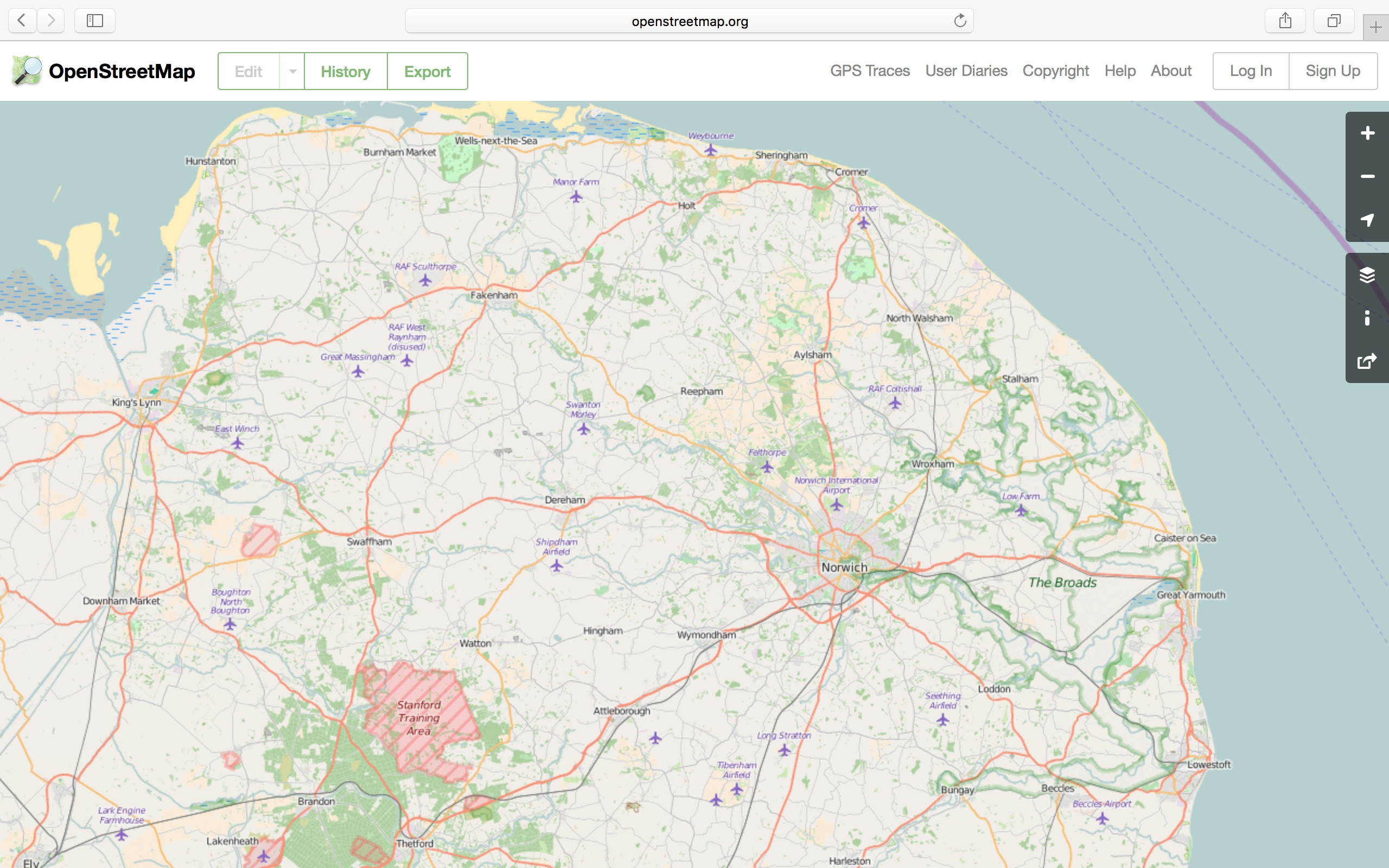Show my location with the arrow icon

coord(1367,220)
